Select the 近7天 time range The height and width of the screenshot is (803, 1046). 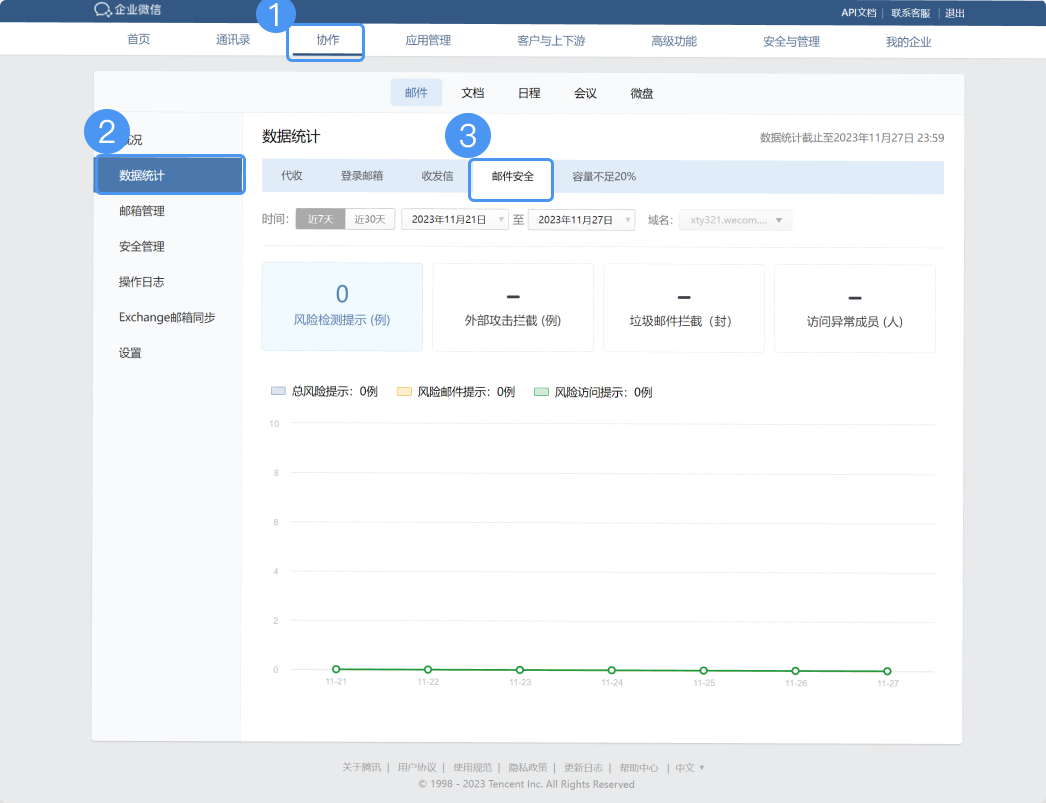point(320,219)
